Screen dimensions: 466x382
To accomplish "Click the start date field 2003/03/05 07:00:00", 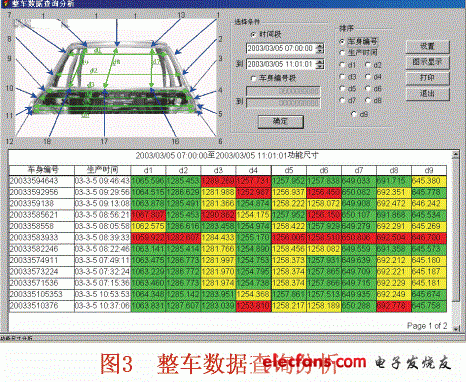I will (281, 48).
